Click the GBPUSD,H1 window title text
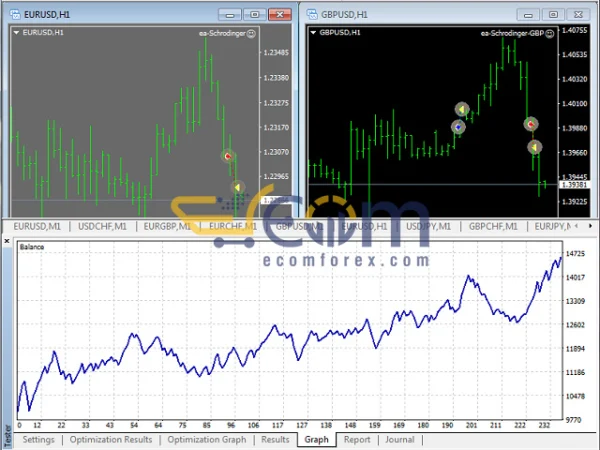This screenshot has width=600, height=450. coord(344,15)
